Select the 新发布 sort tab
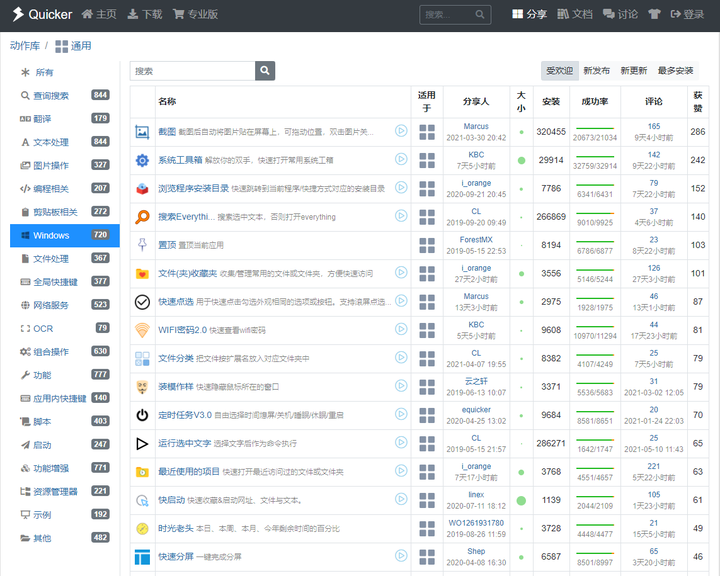Screen dimensions: 720x576 coord(596,71)
